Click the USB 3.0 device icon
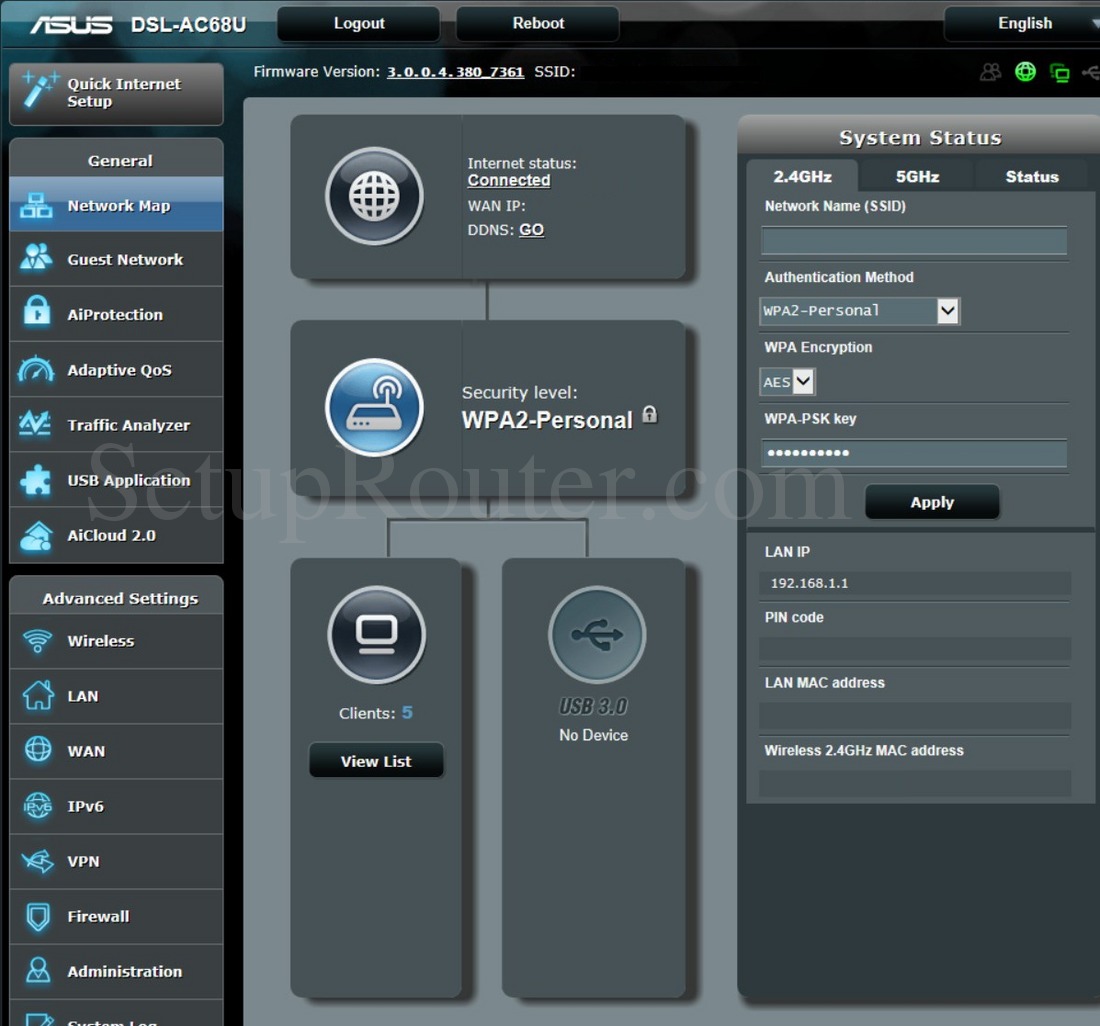The image size is (1100, 1026). point(596,635)
